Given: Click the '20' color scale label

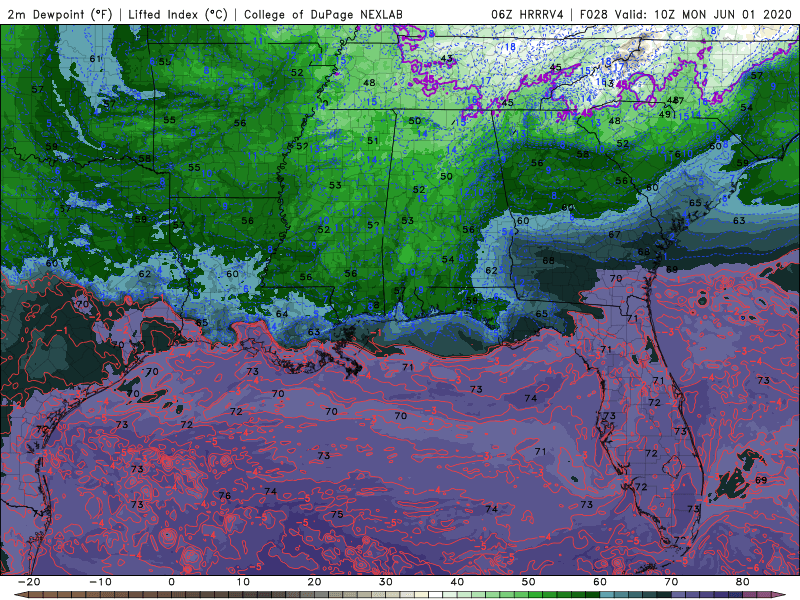Looking at the screenshot, I should [x=314, y=582].
